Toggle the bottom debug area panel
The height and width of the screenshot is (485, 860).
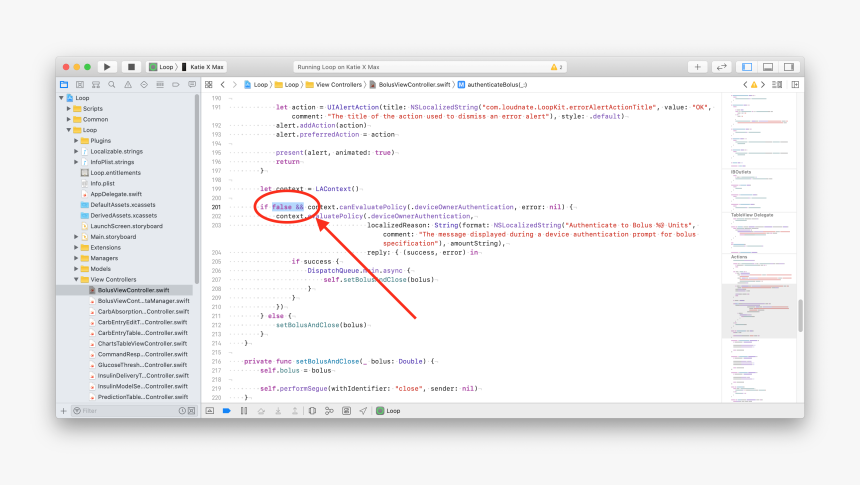(767, 67)
